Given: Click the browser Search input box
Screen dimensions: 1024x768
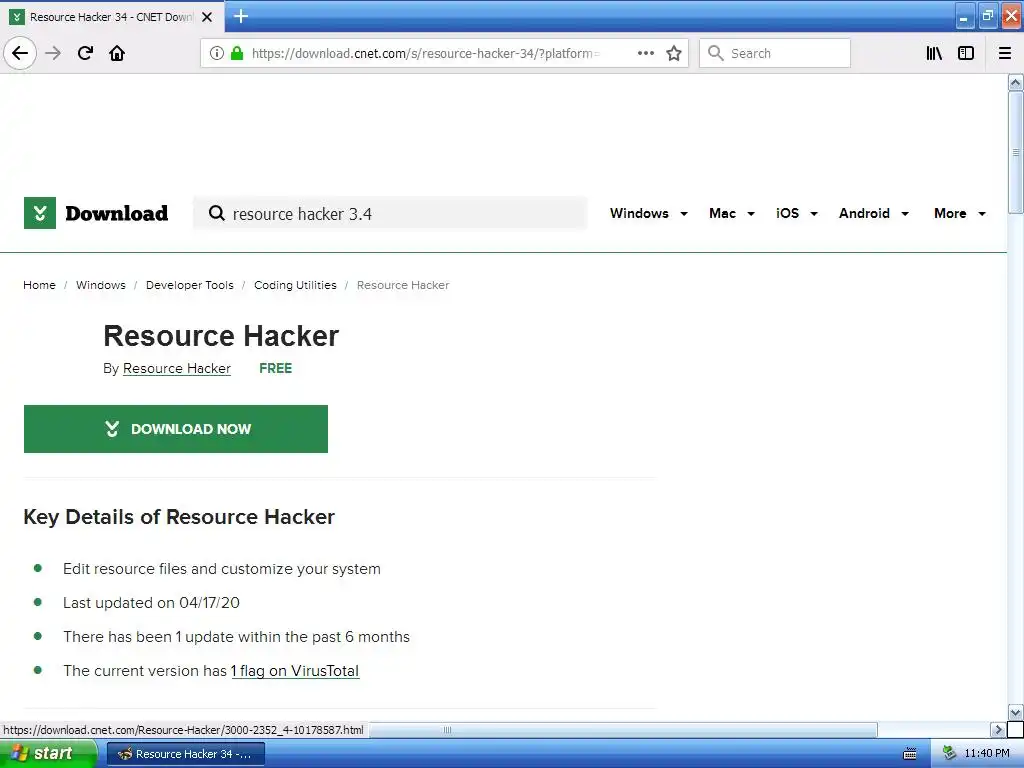Looking at the screenshot, I should (x=775, y=53).
